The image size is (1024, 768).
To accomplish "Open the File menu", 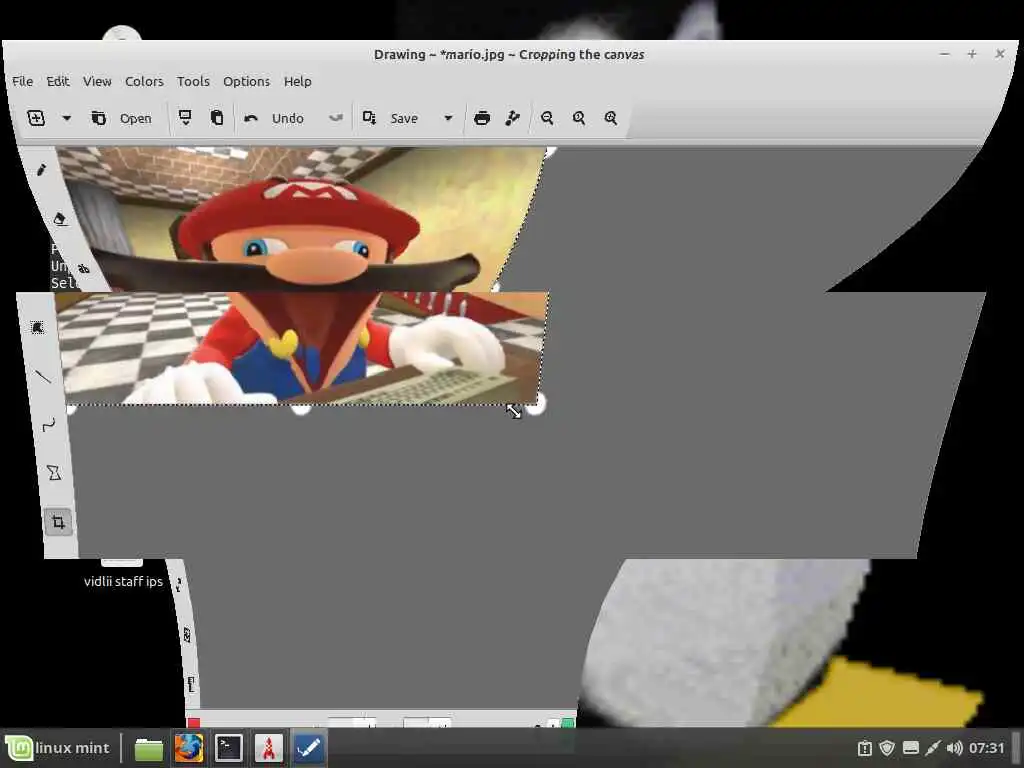I will (22, 82).
